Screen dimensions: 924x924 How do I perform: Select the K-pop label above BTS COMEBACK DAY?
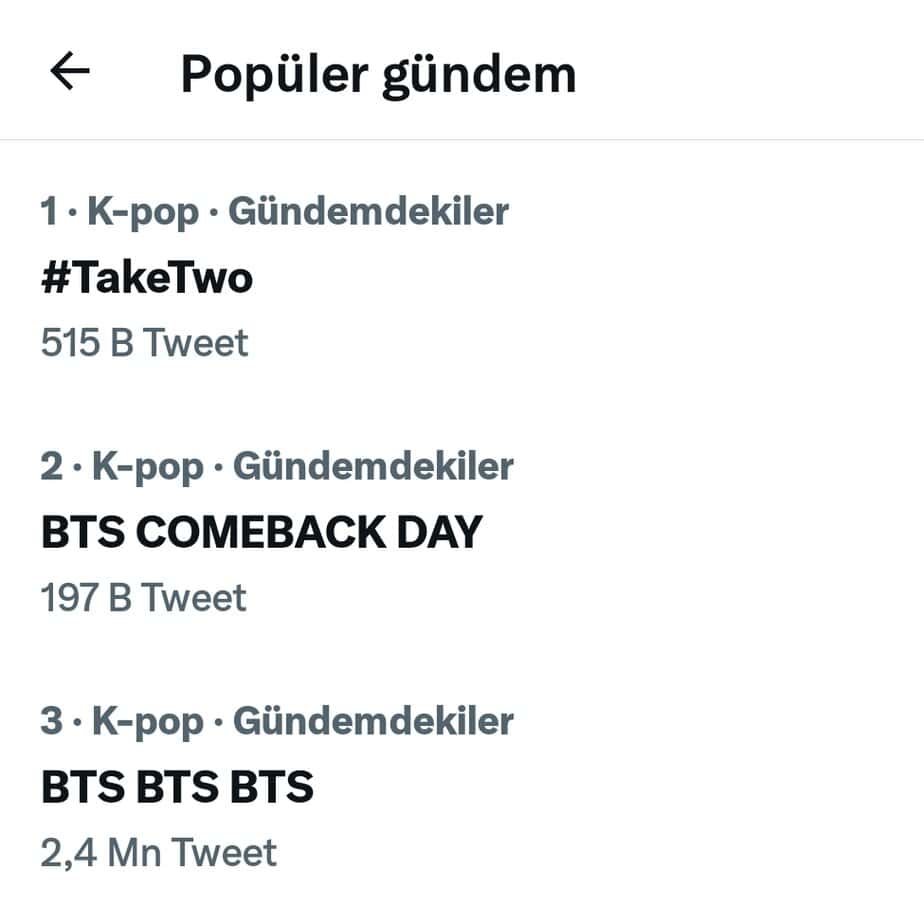(x=148, y=467)
